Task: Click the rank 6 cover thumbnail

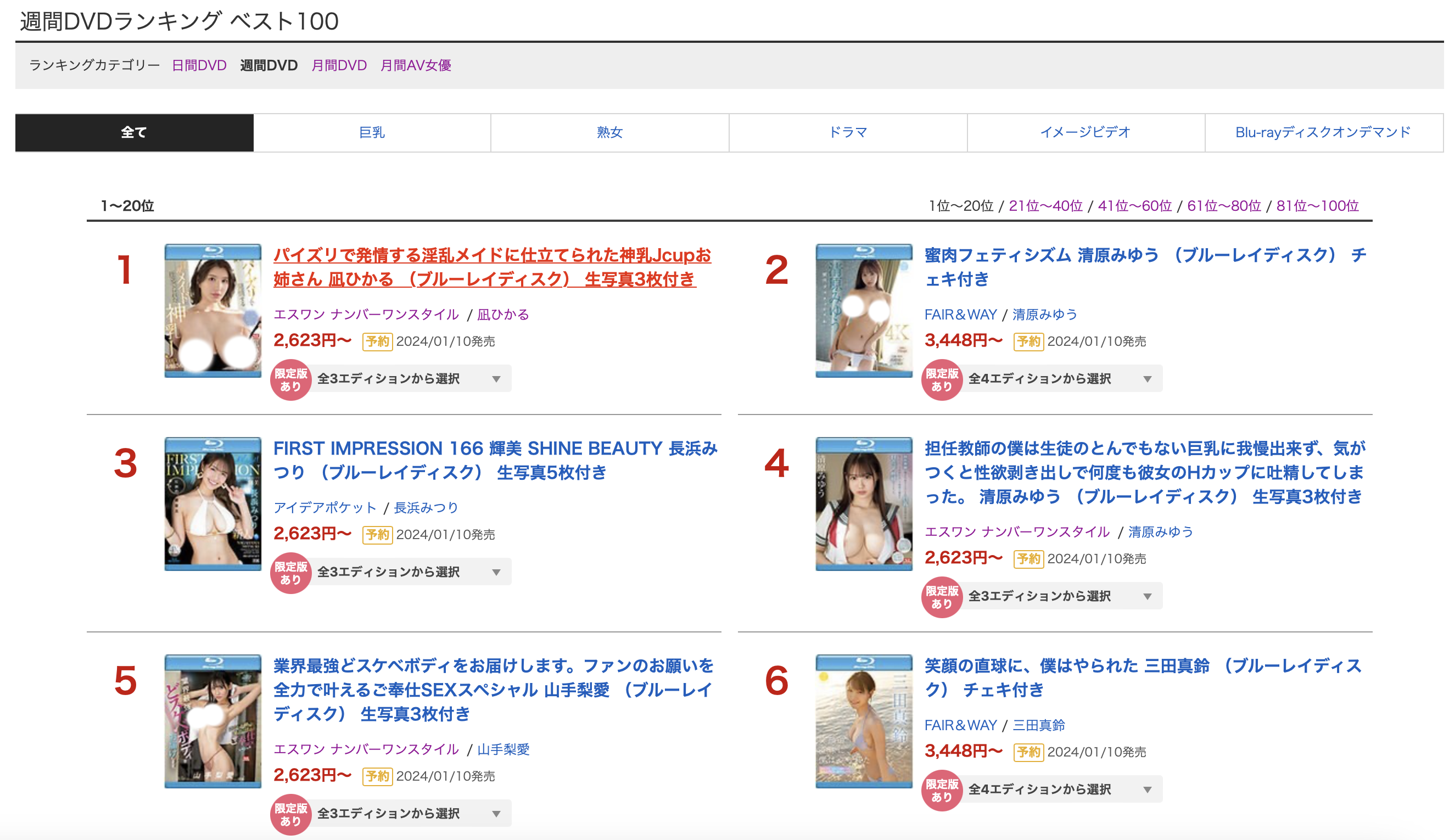Action: point(864,721)
